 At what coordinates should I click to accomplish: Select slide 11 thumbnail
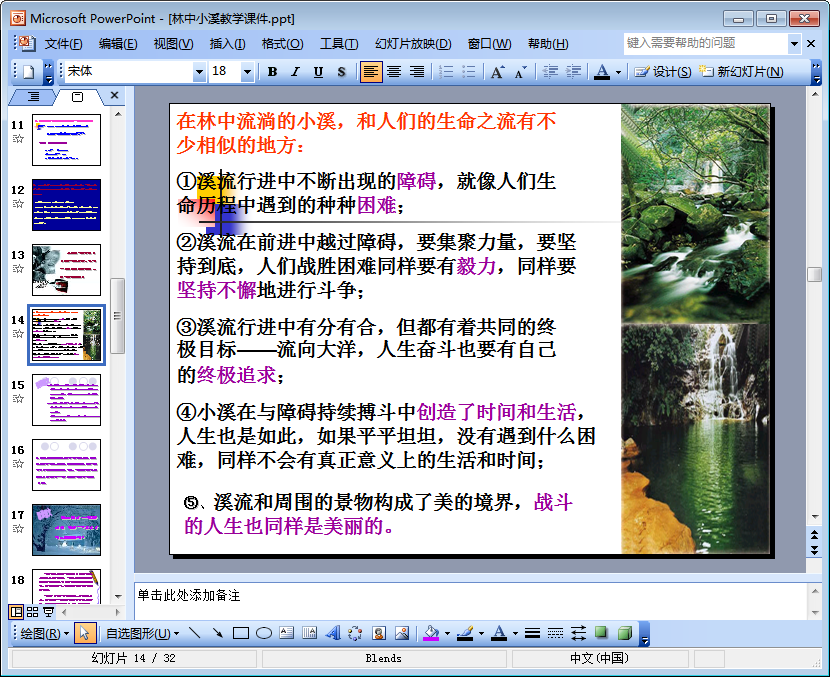(66, 140)
